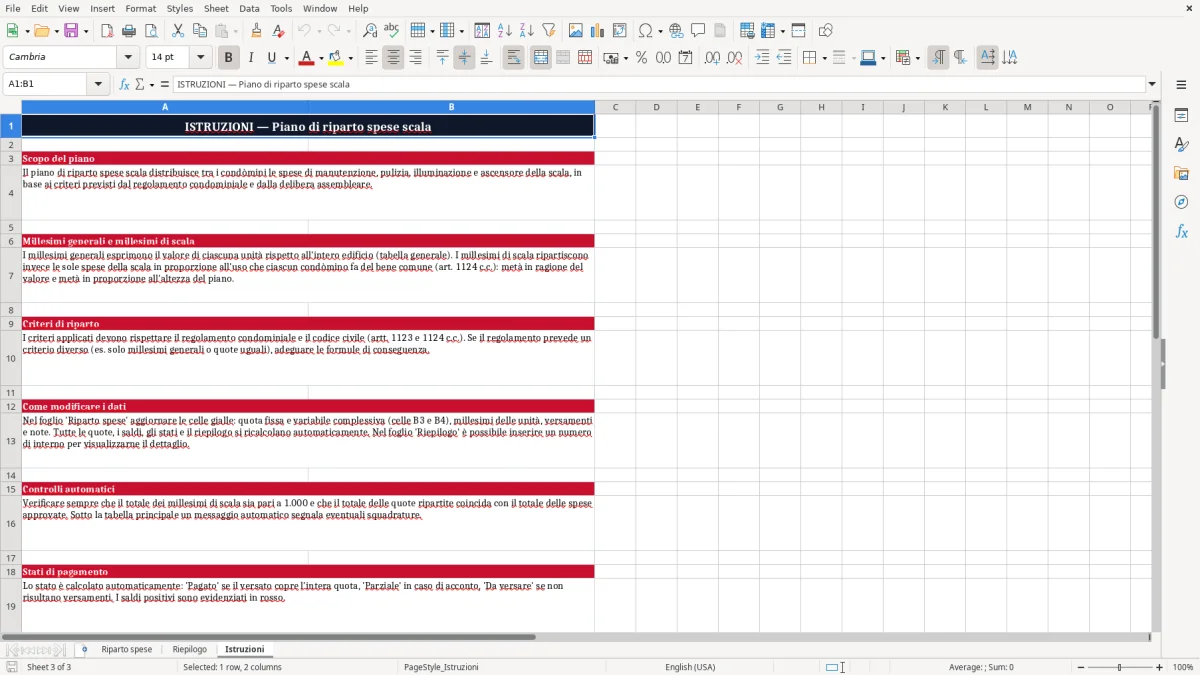Switch to the Riparto spese sheet tab
Screen dimensions: 1200x675
(x=127, y=649)
